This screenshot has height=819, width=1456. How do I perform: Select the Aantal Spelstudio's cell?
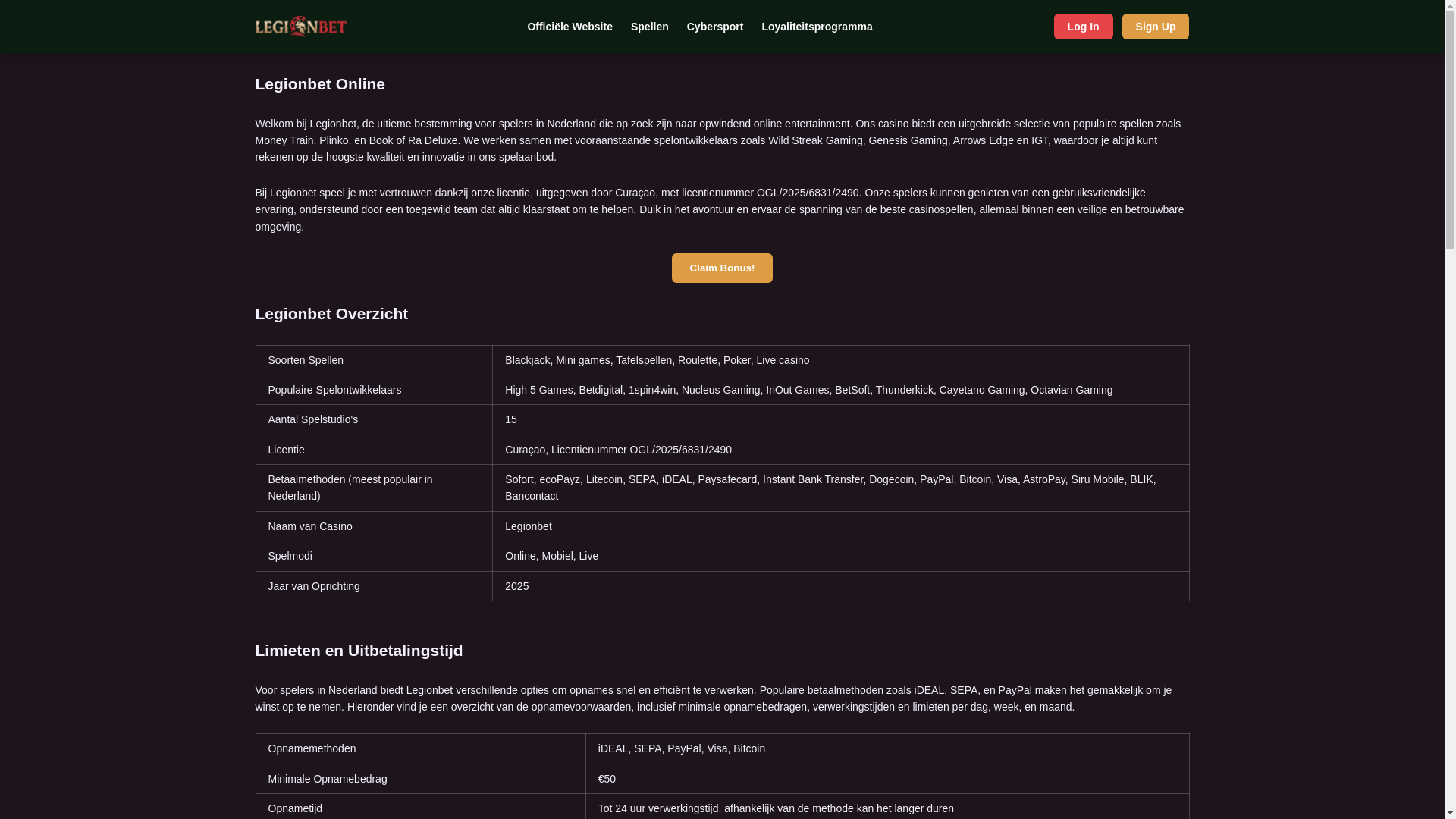[x=374, y=419]
